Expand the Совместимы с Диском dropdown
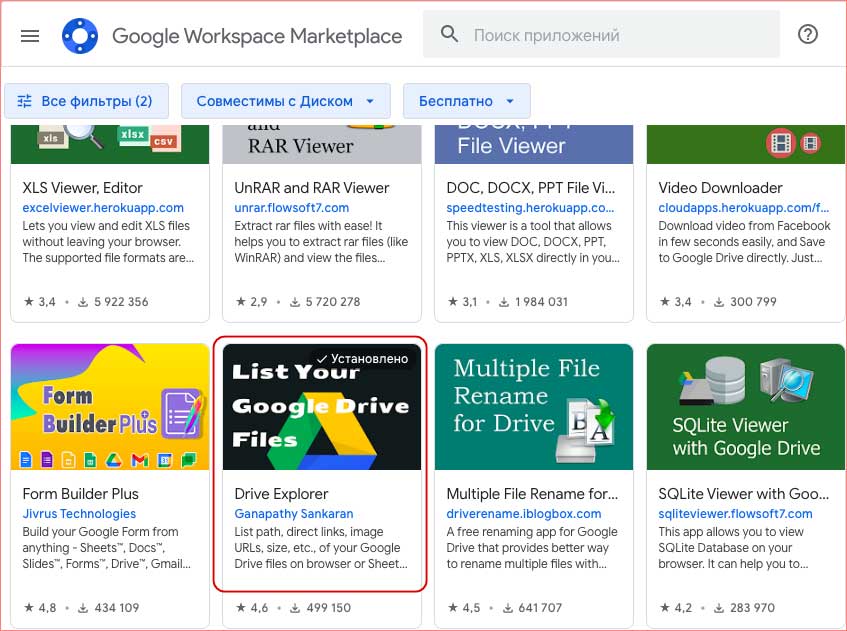The width and height of the screenshot is (847, 631). coord(286,101)
